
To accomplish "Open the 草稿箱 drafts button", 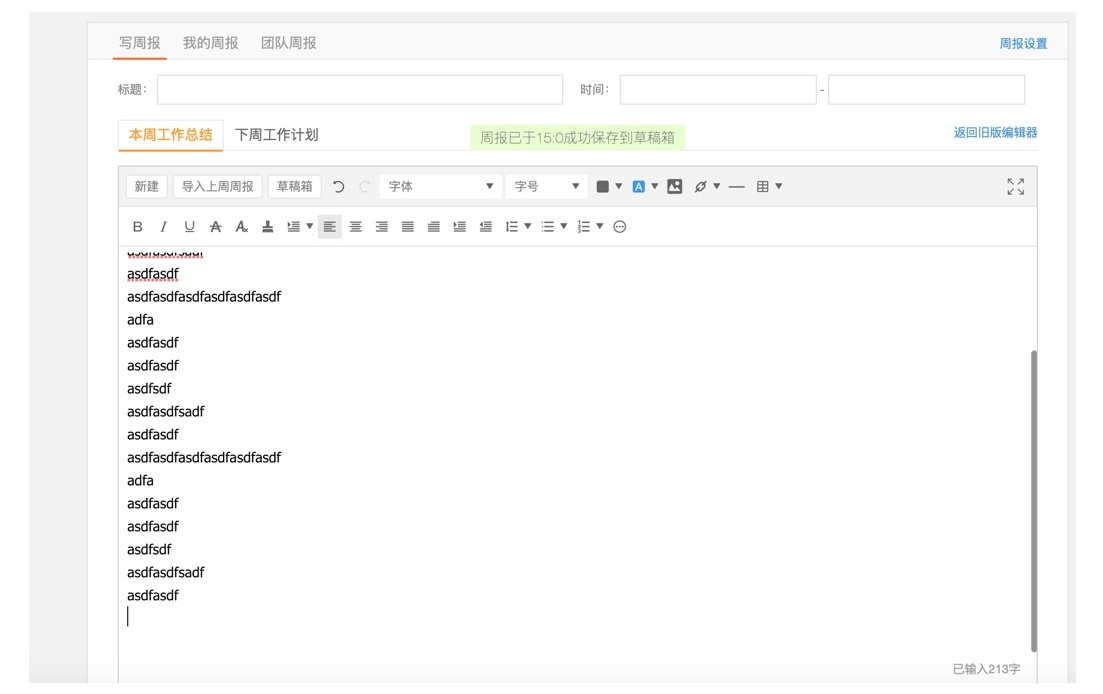I will pos(294,186).
